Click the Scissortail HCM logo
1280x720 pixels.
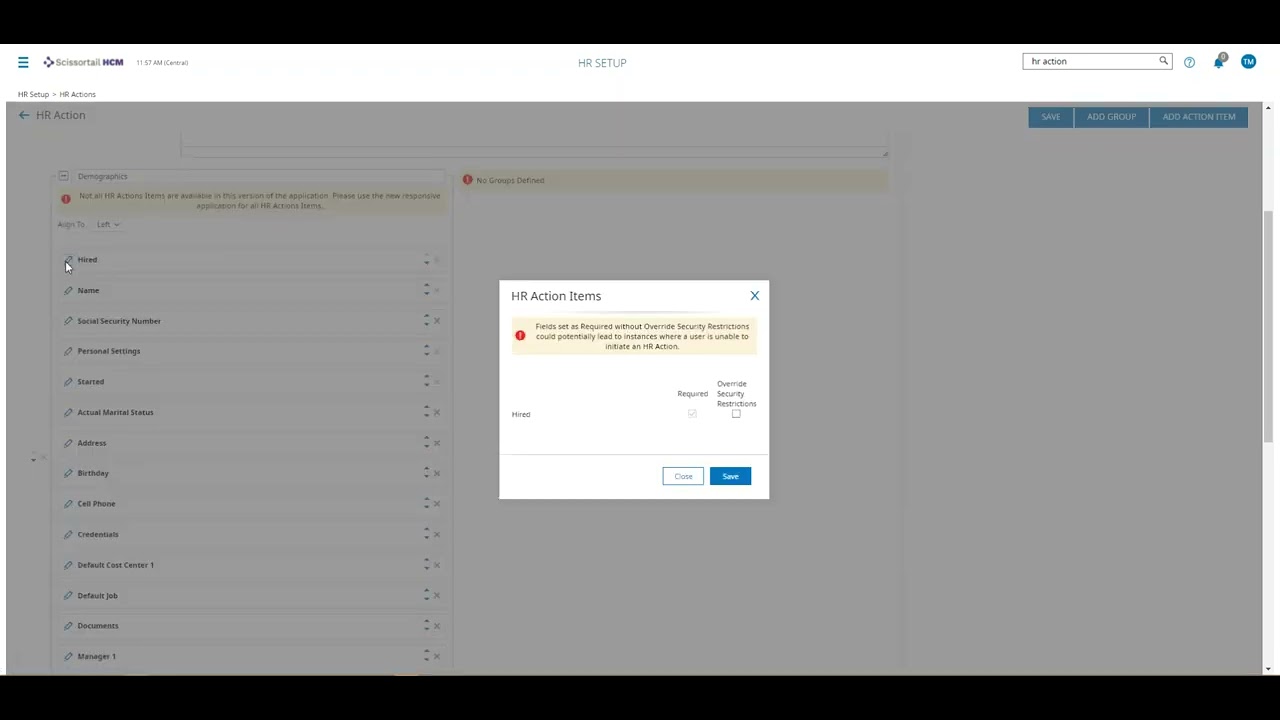click(83, 62)
